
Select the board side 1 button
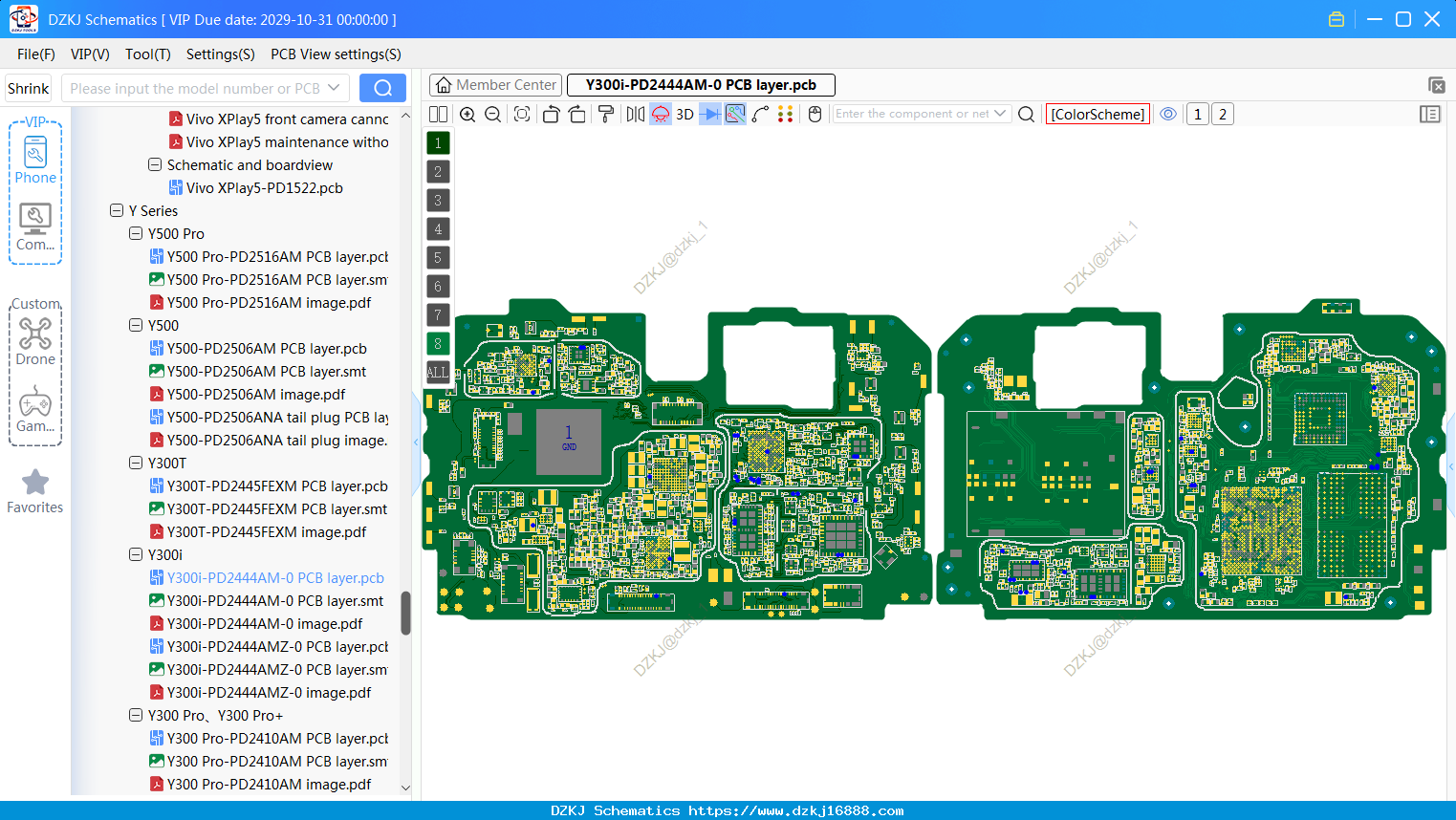point(1198,114)
